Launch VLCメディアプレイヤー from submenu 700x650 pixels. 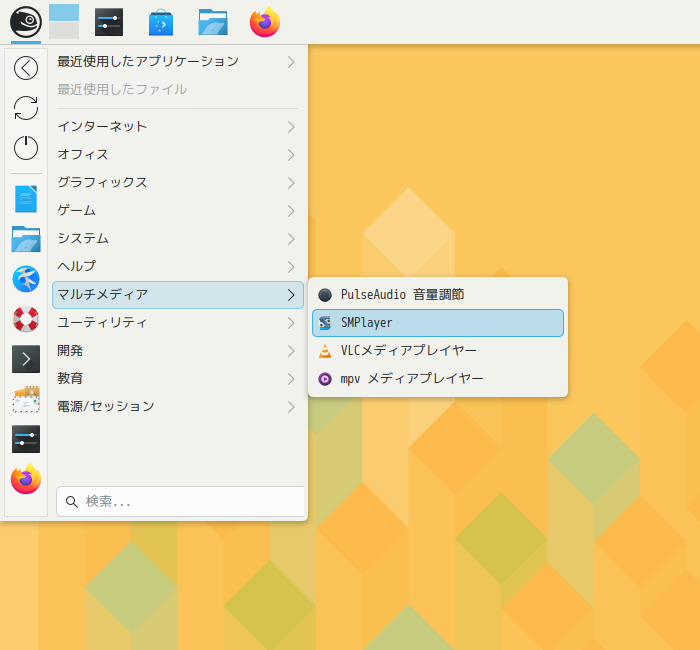pos(438,351)
